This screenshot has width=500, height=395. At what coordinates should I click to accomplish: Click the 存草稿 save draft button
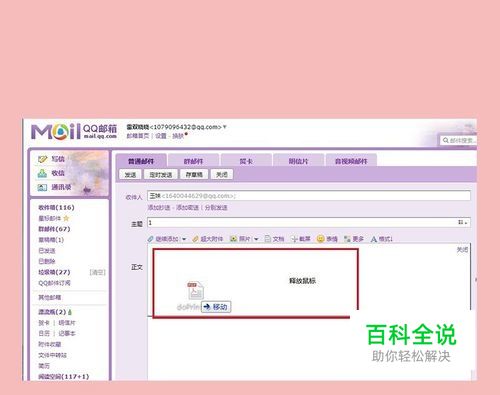tap(194, 174)
